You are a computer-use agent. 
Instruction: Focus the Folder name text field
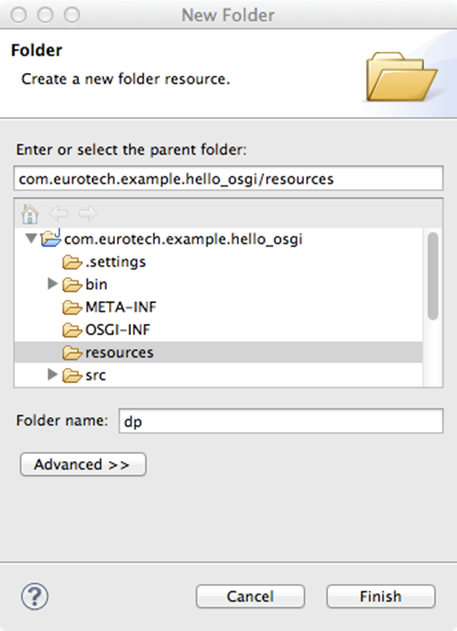tap(281, 421)
